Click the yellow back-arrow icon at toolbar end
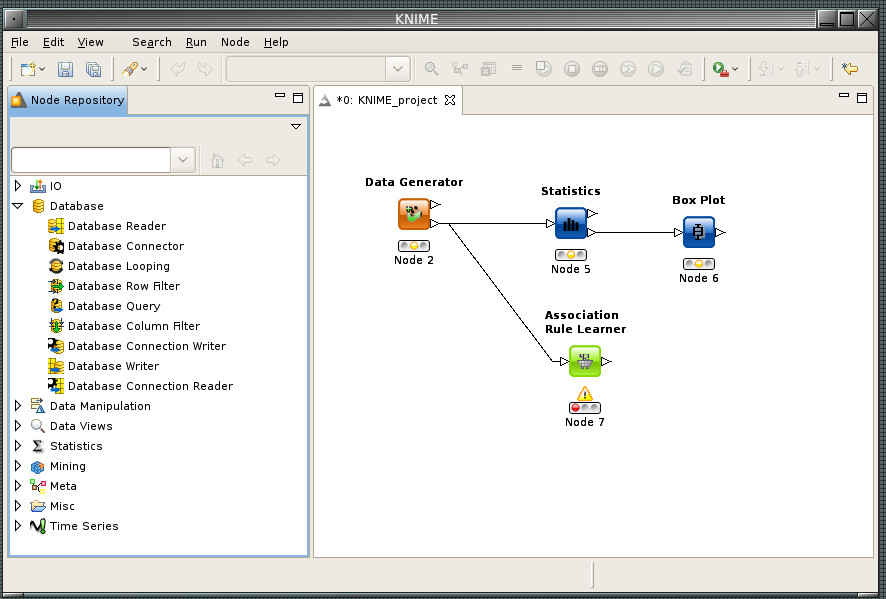The width and height of the screenshot is (886, 599). (x=849, y=69)
